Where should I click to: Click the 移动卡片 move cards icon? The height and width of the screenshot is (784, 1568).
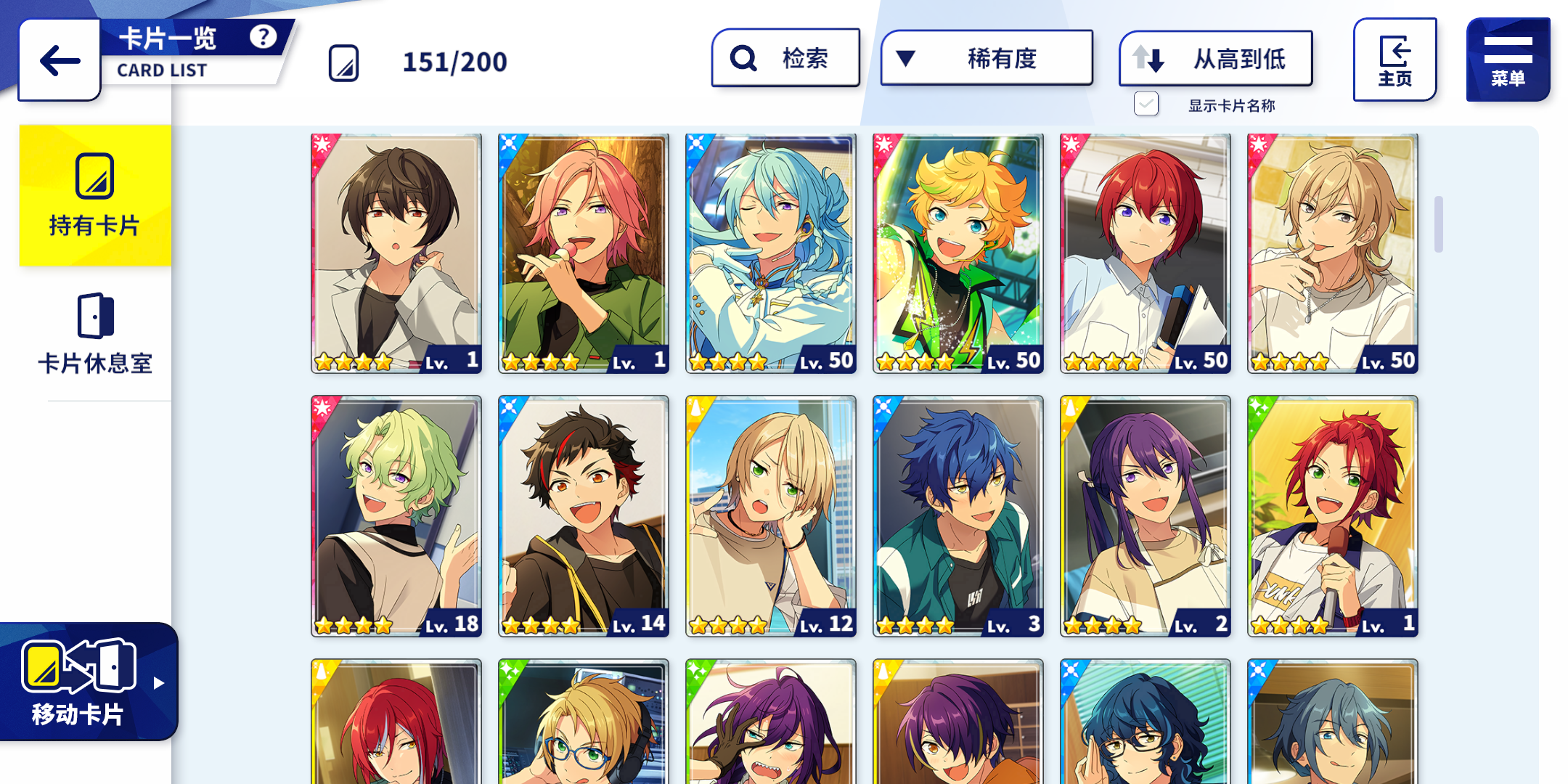coord(78,665)
